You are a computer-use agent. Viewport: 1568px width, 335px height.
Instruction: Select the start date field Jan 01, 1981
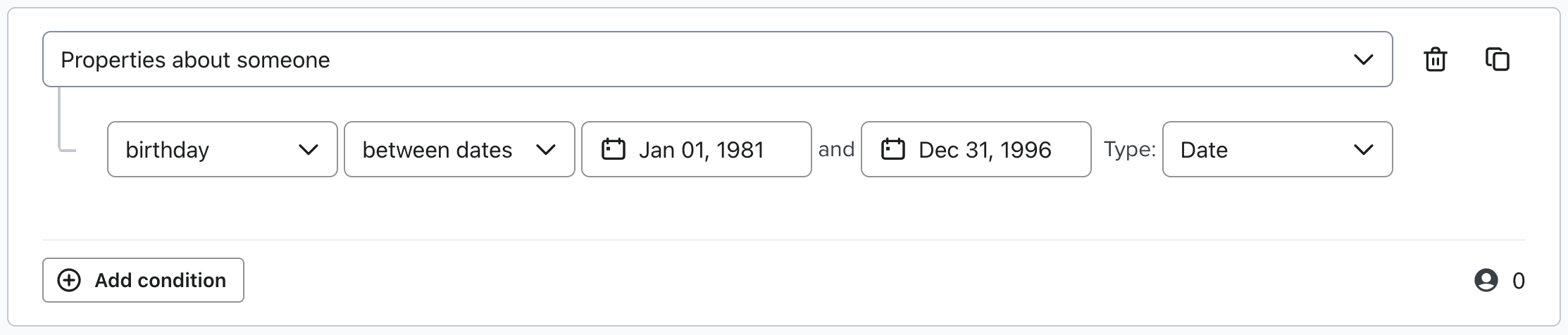701,149
